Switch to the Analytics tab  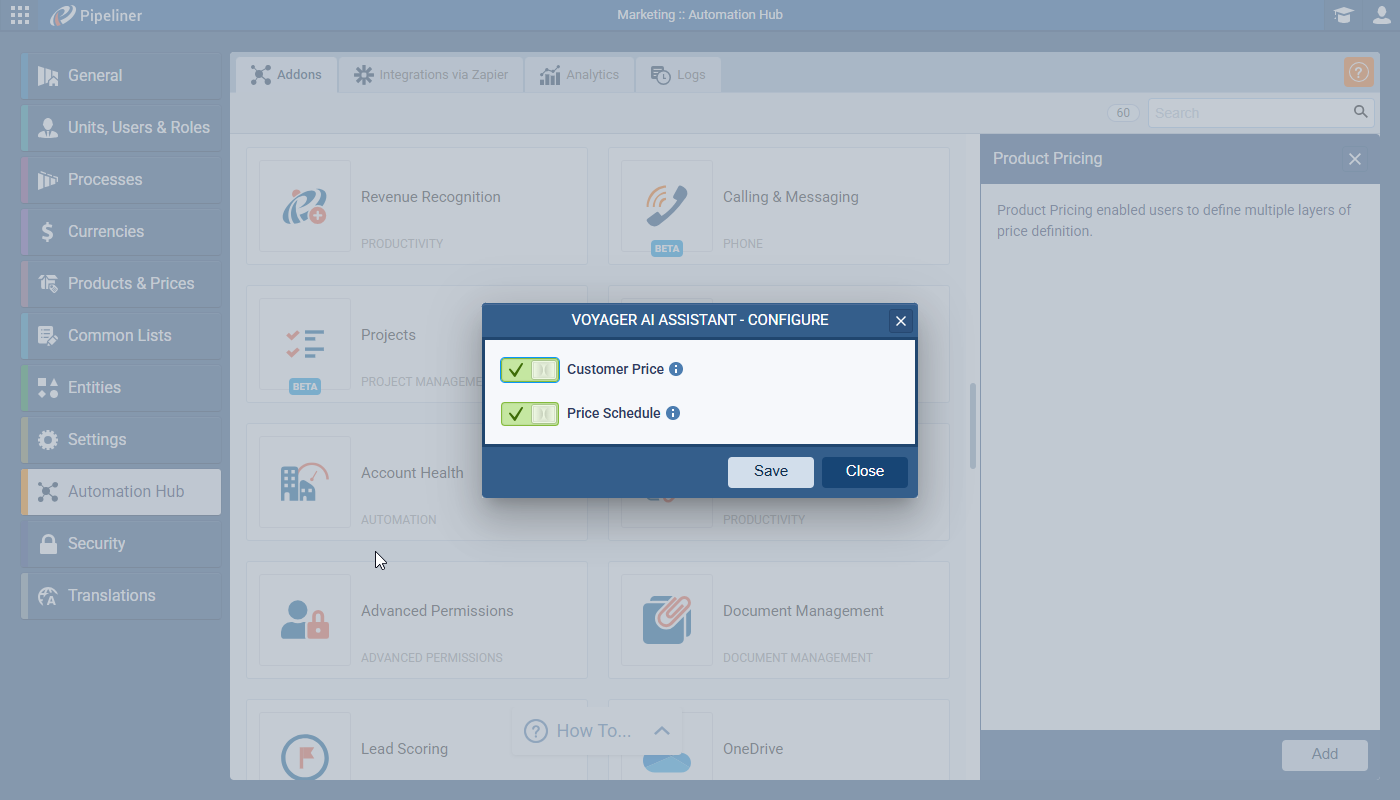click(579, 75)
